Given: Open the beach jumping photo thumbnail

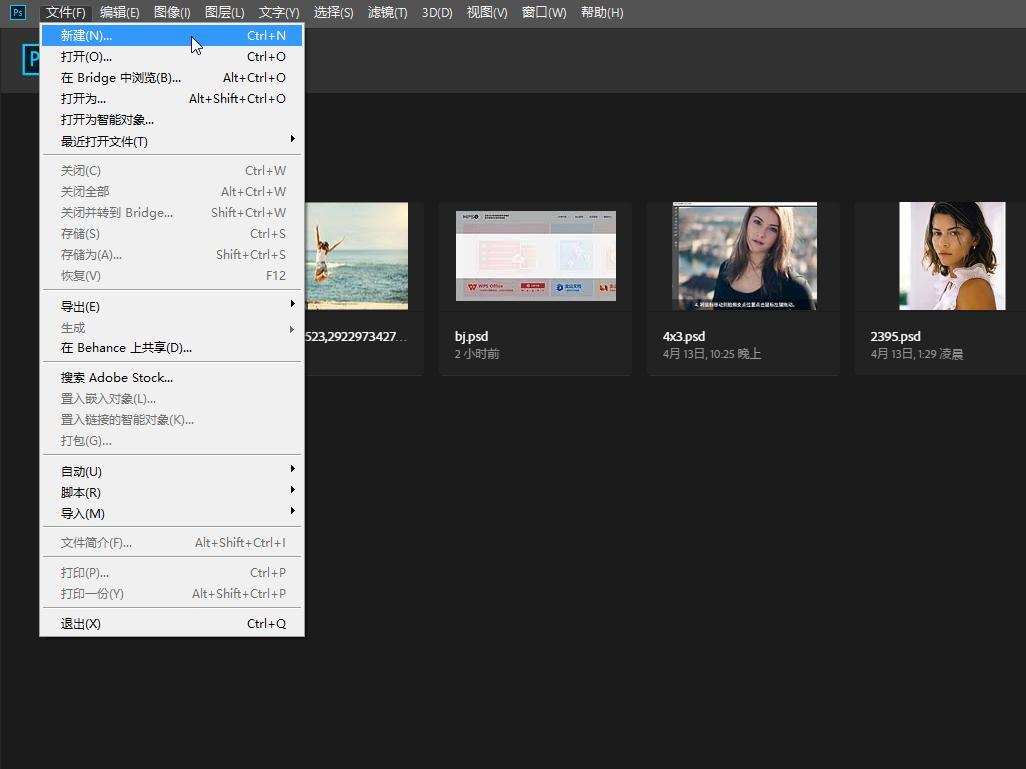Looking at the screenshot, I should pos(356,256).
